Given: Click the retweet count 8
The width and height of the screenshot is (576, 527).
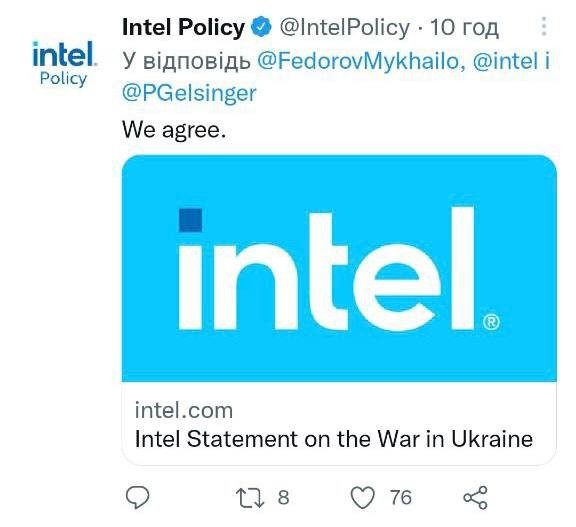Looking at the screenshot, I should point(283,498).
